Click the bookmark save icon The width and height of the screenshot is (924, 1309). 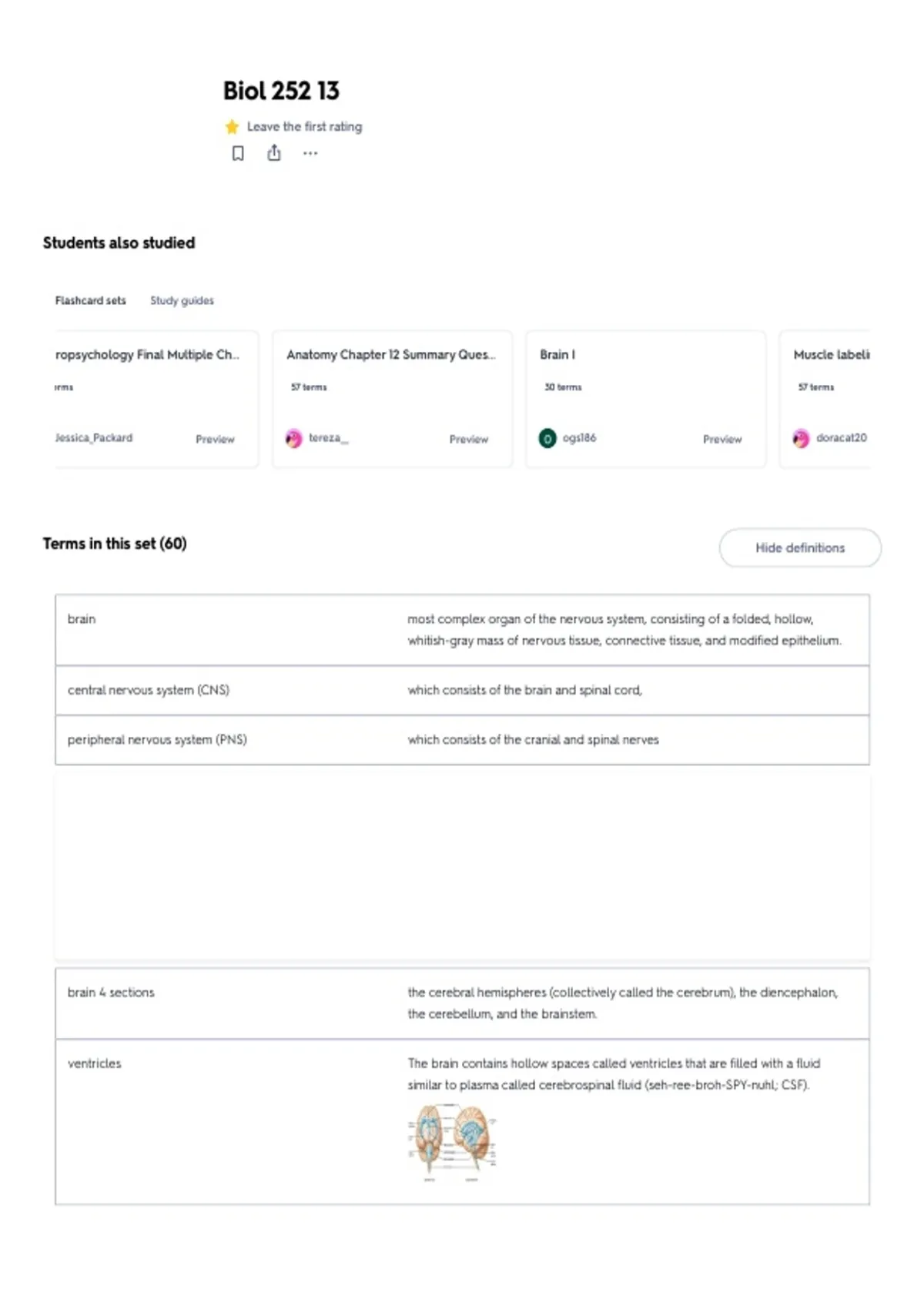click(x=238, y=153)
